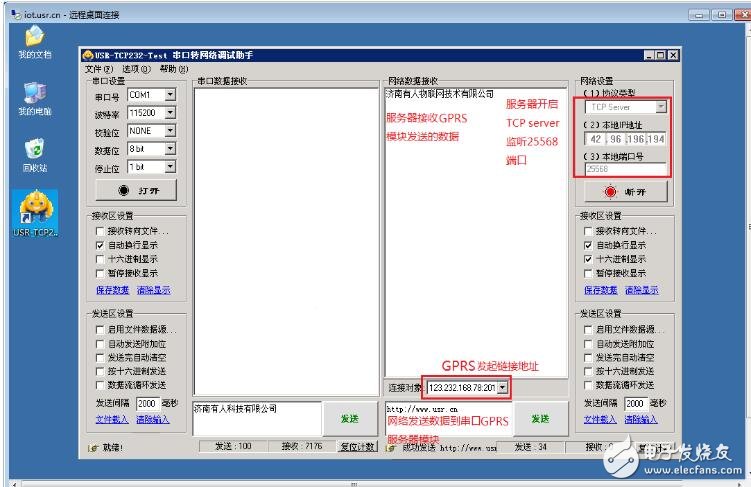Toggle network-side 数据流循环发送 checkbox

point(588,385)
